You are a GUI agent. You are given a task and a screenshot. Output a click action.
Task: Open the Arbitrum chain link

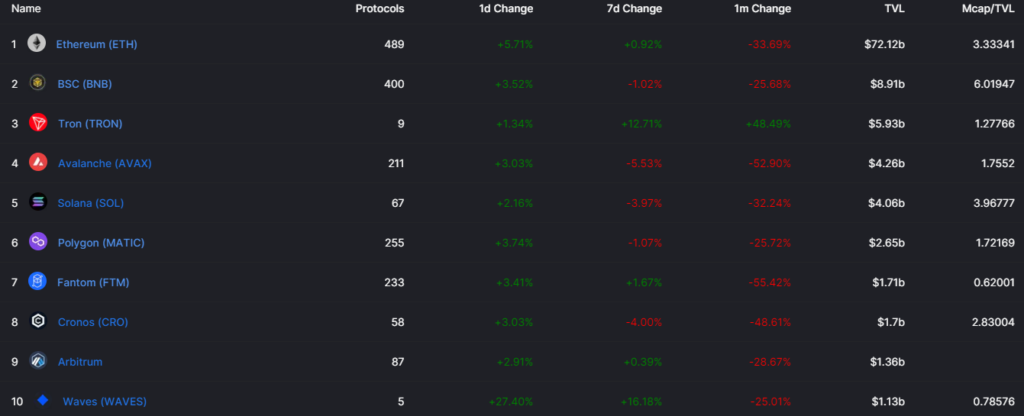point(80,361)
